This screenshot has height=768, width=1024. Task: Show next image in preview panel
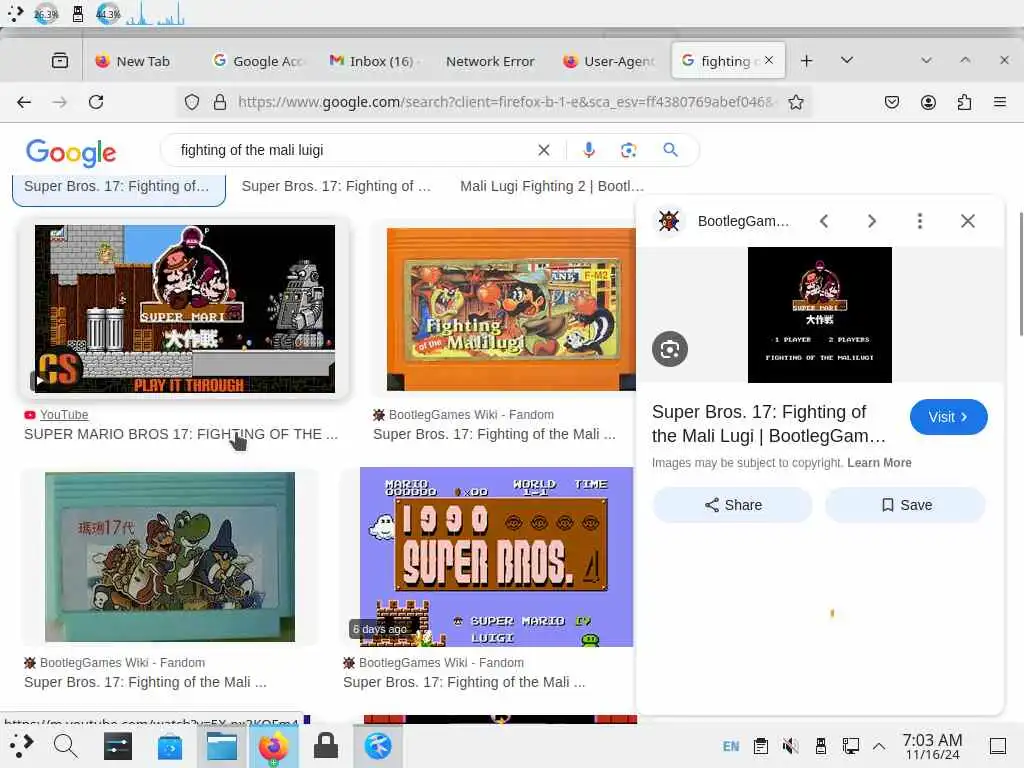tap(871, 221)
